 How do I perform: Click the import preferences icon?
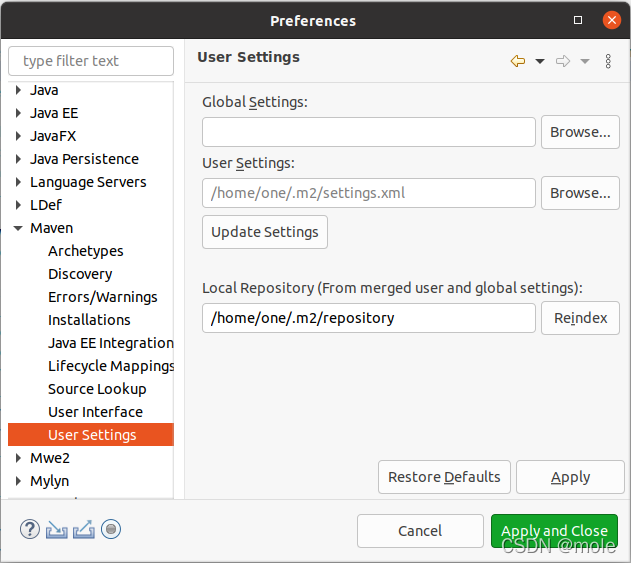[x=56, y=529]
